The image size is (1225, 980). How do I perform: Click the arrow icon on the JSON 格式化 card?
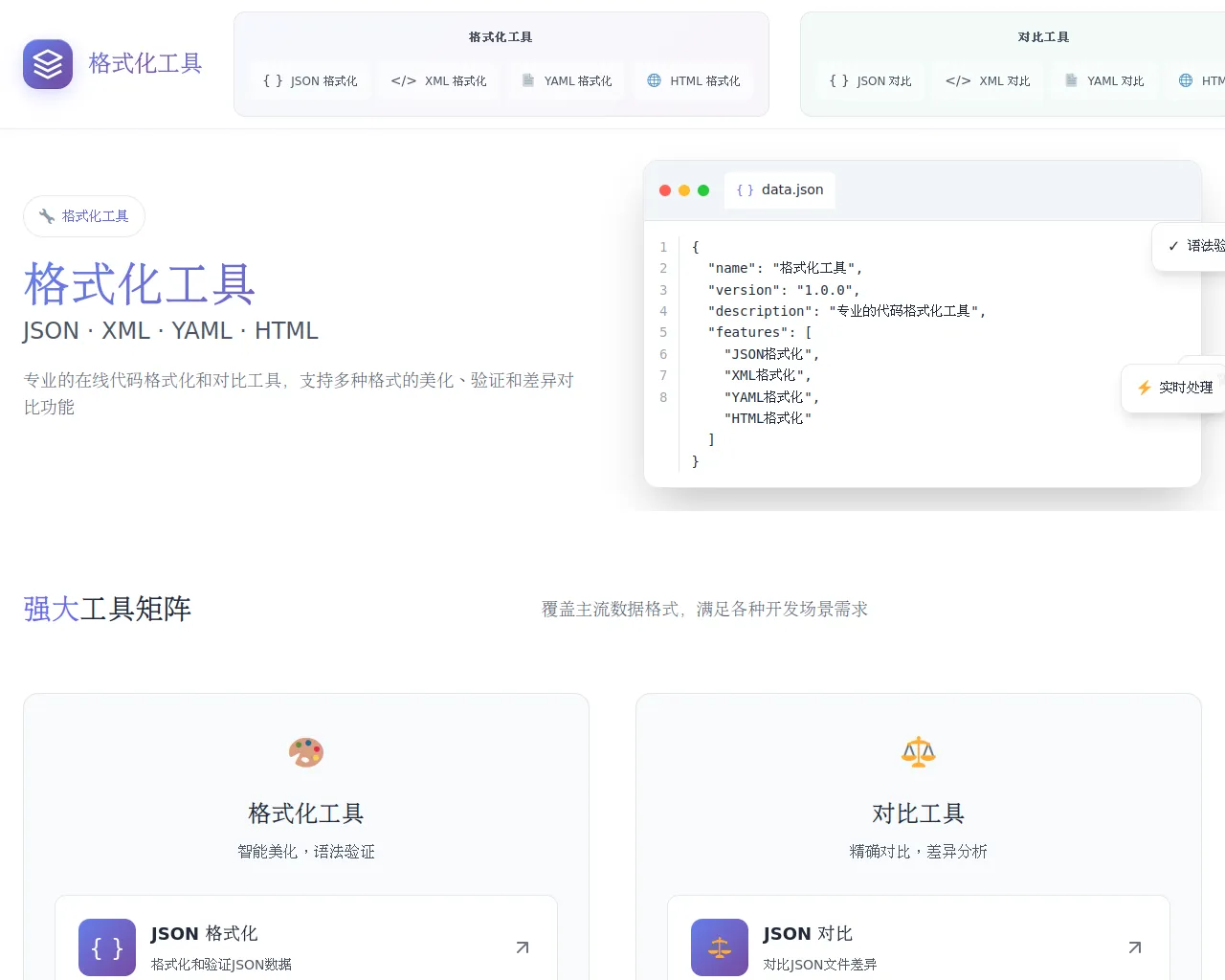[x=523, y=947]
